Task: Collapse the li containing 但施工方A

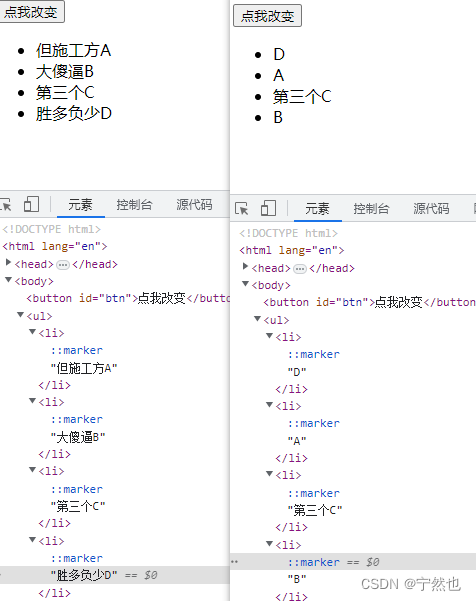Action: point(33,332)
